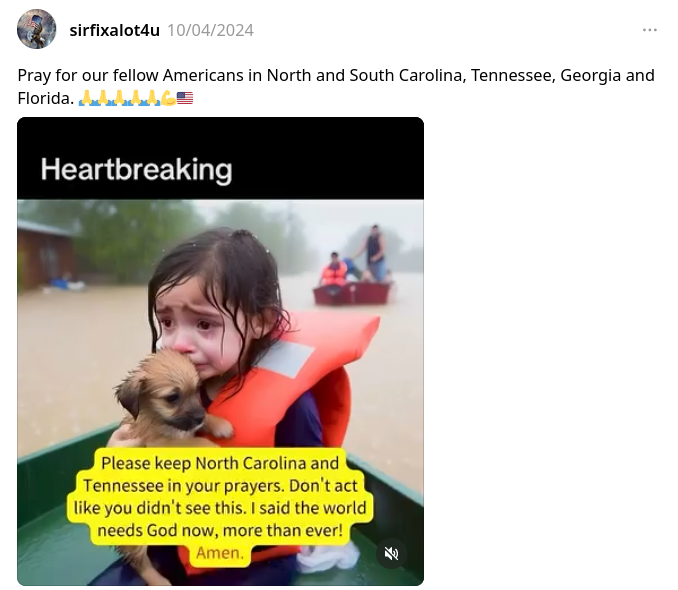This screenshot has height=590, width=678.
Task: Open the three-dots post options menu
Action: (649, 30)
